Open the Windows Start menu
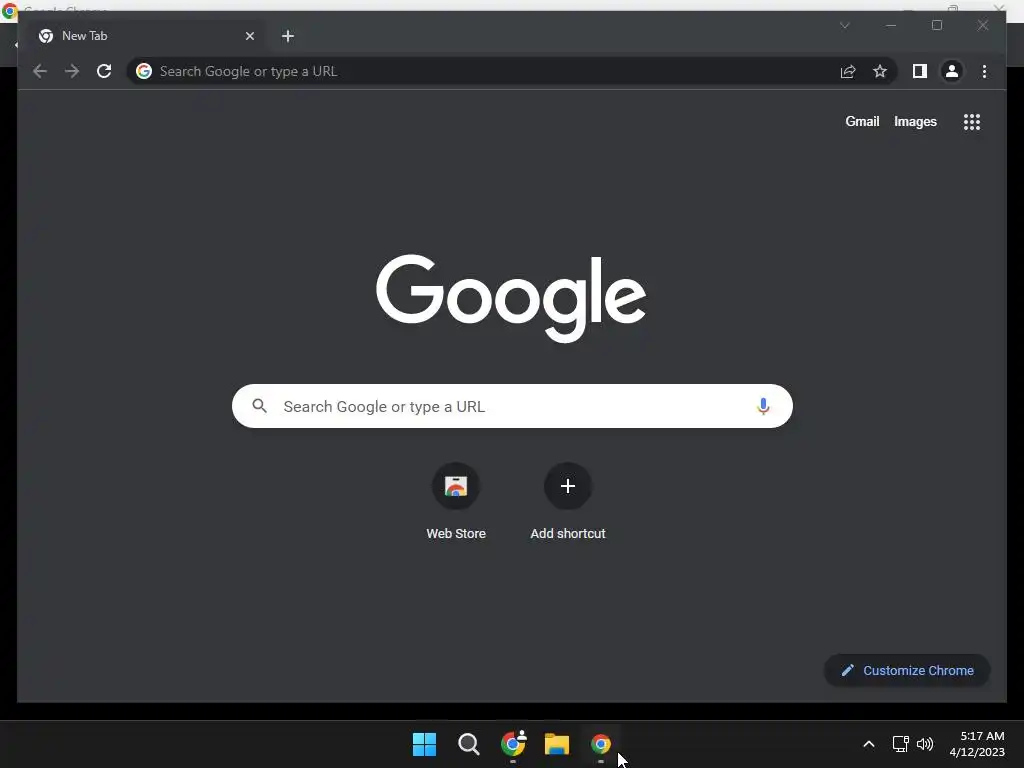 coord(424,744)
